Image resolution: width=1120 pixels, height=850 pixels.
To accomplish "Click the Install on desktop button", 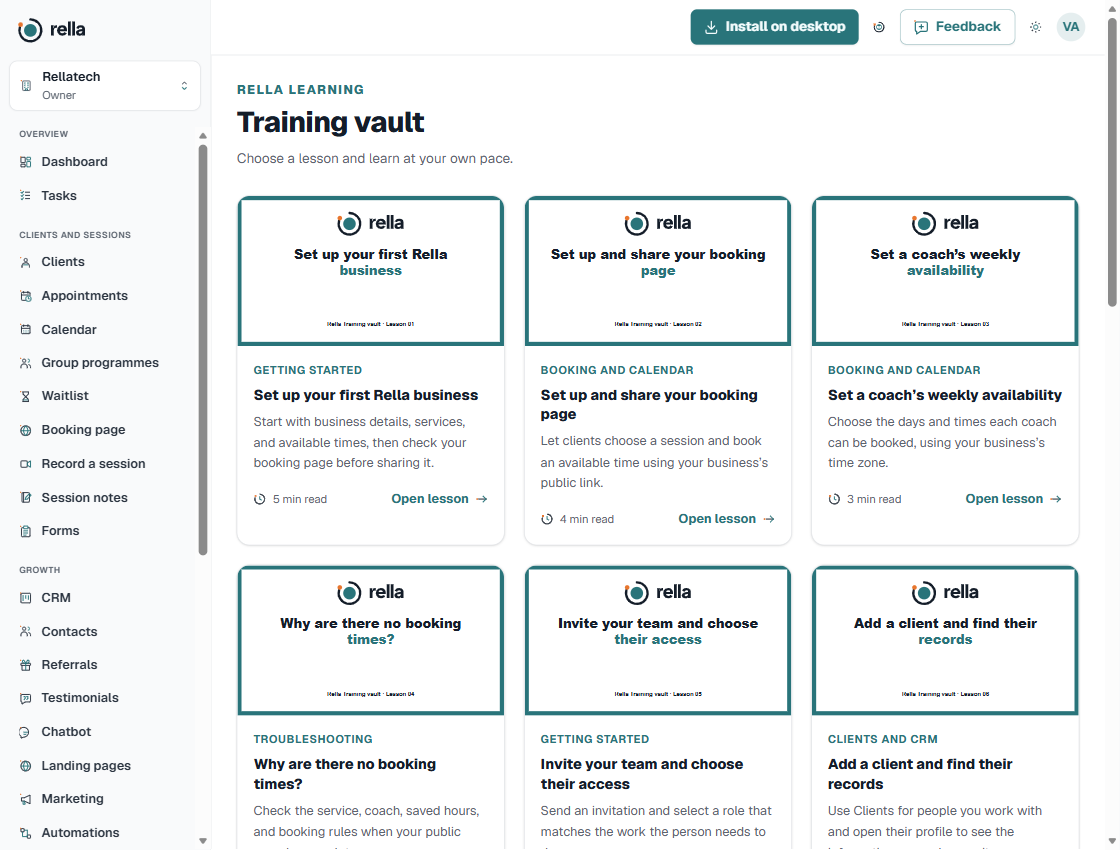I will (774, 27).
